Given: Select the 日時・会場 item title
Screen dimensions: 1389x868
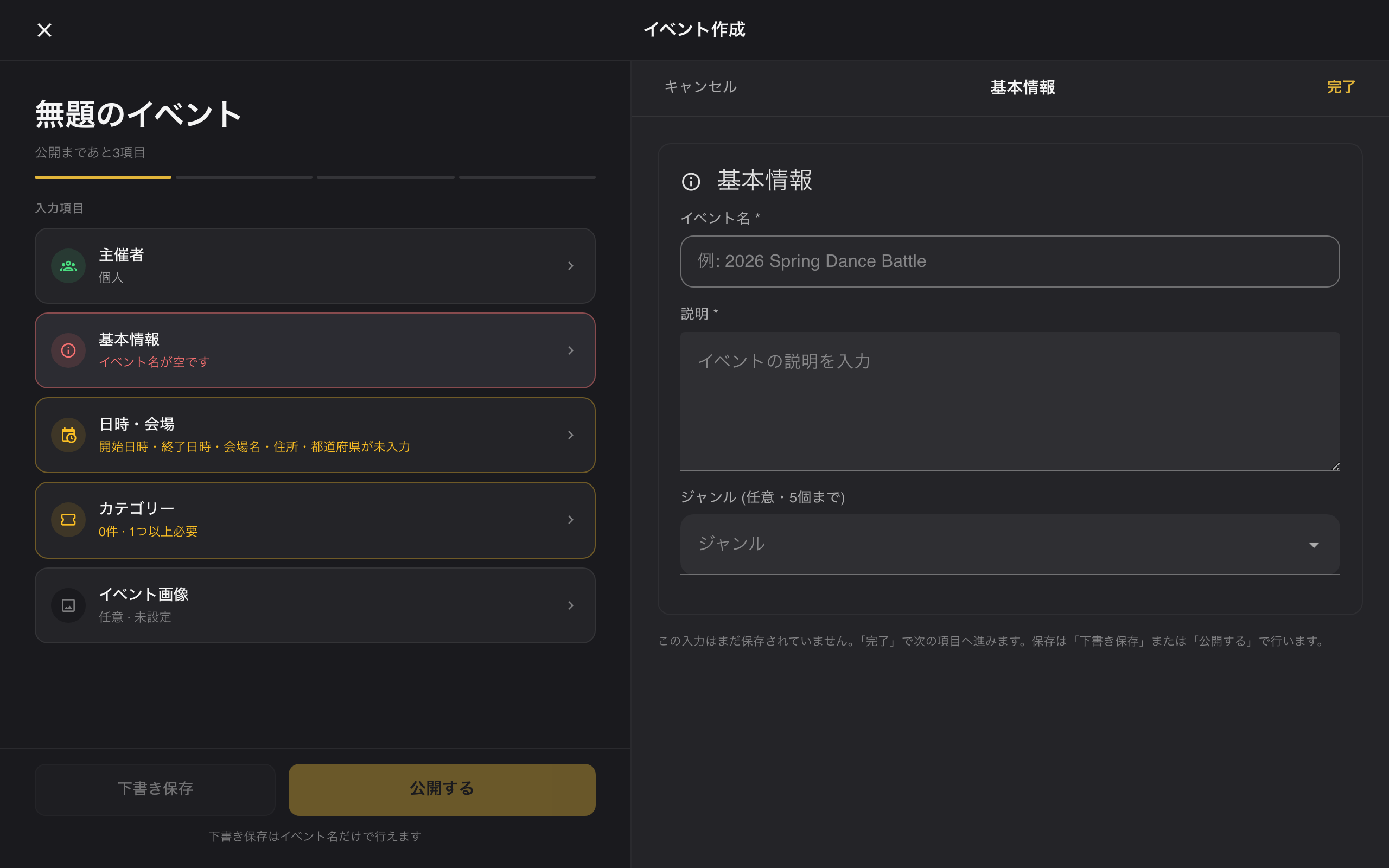Looking at the screenshot, I should pos(137,424).
